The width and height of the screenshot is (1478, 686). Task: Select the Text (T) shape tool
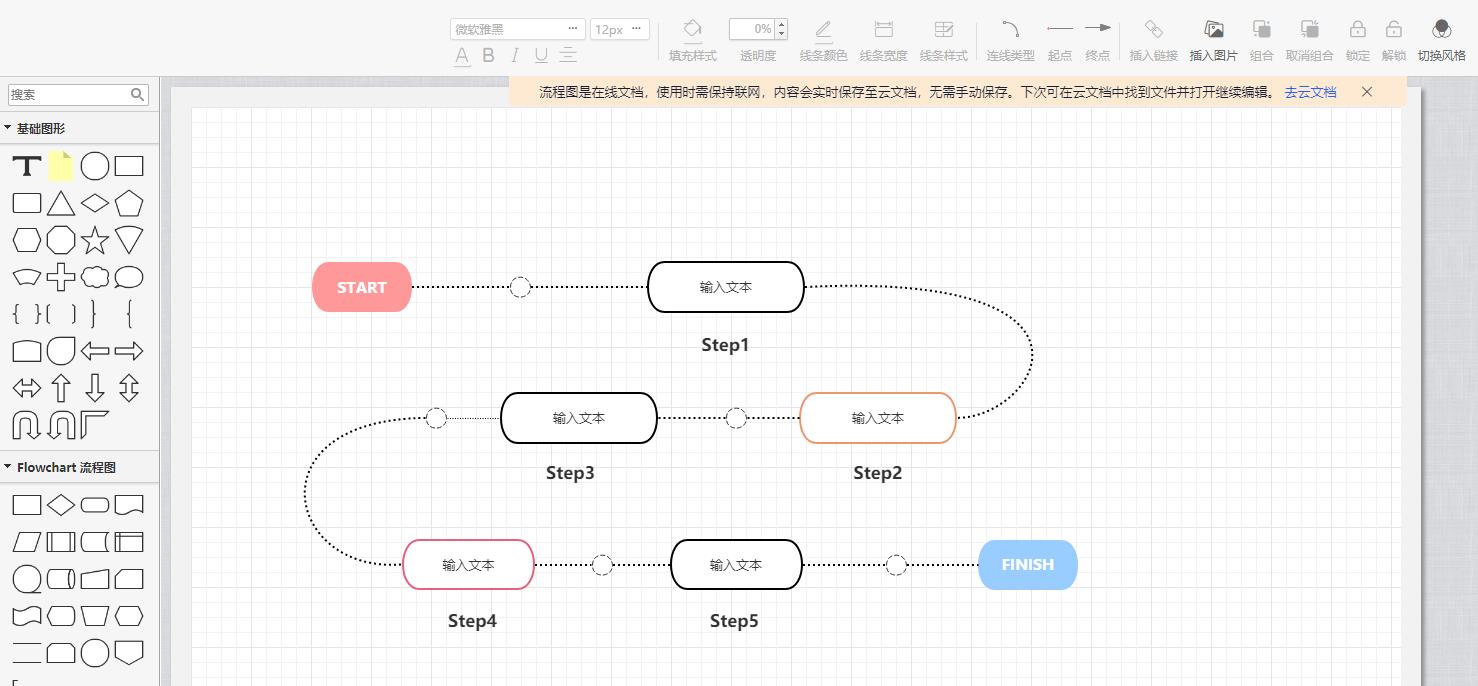[x=27, y=166]
